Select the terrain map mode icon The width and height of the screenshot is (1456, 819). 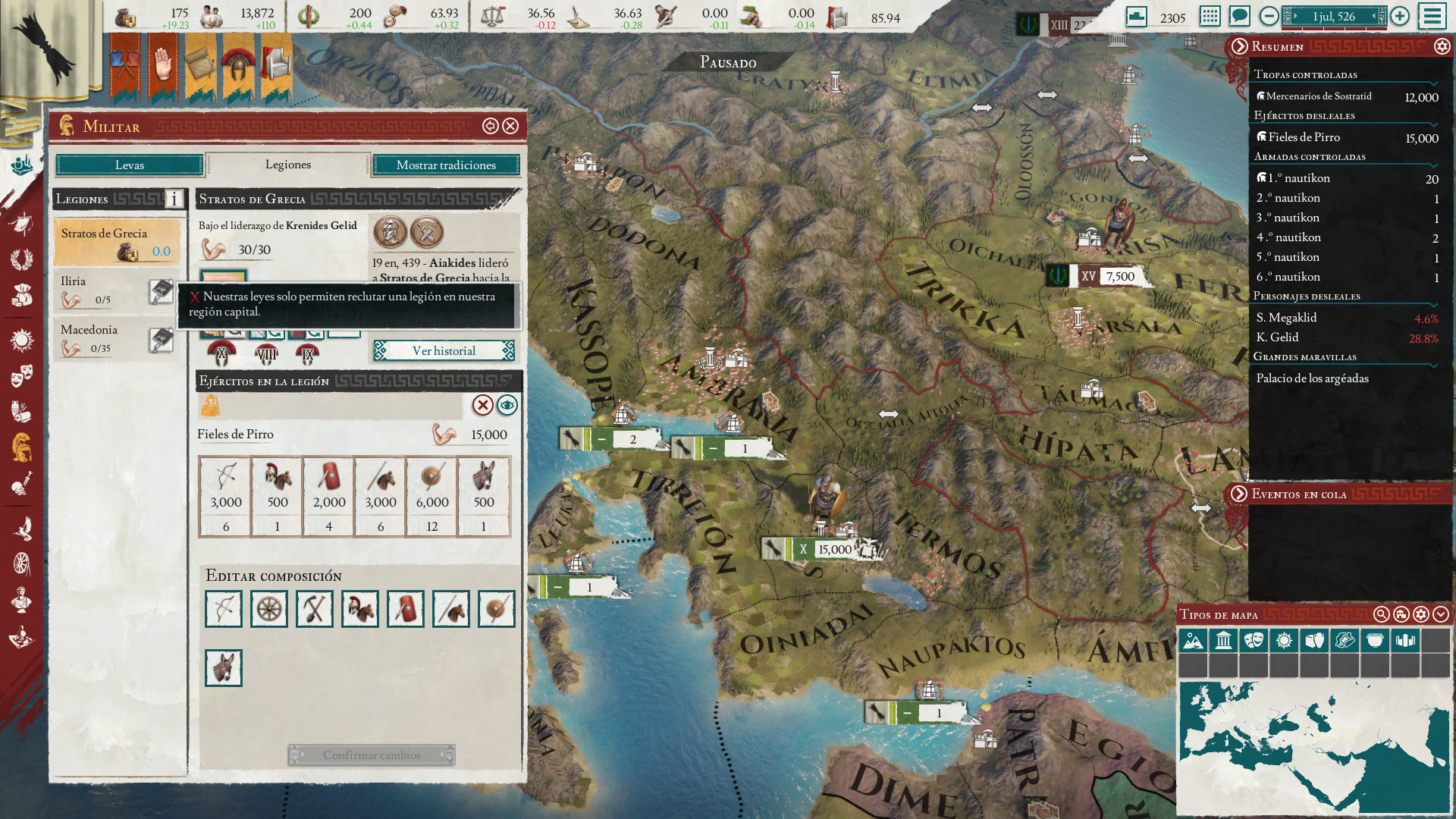[x=1193, y=641]
